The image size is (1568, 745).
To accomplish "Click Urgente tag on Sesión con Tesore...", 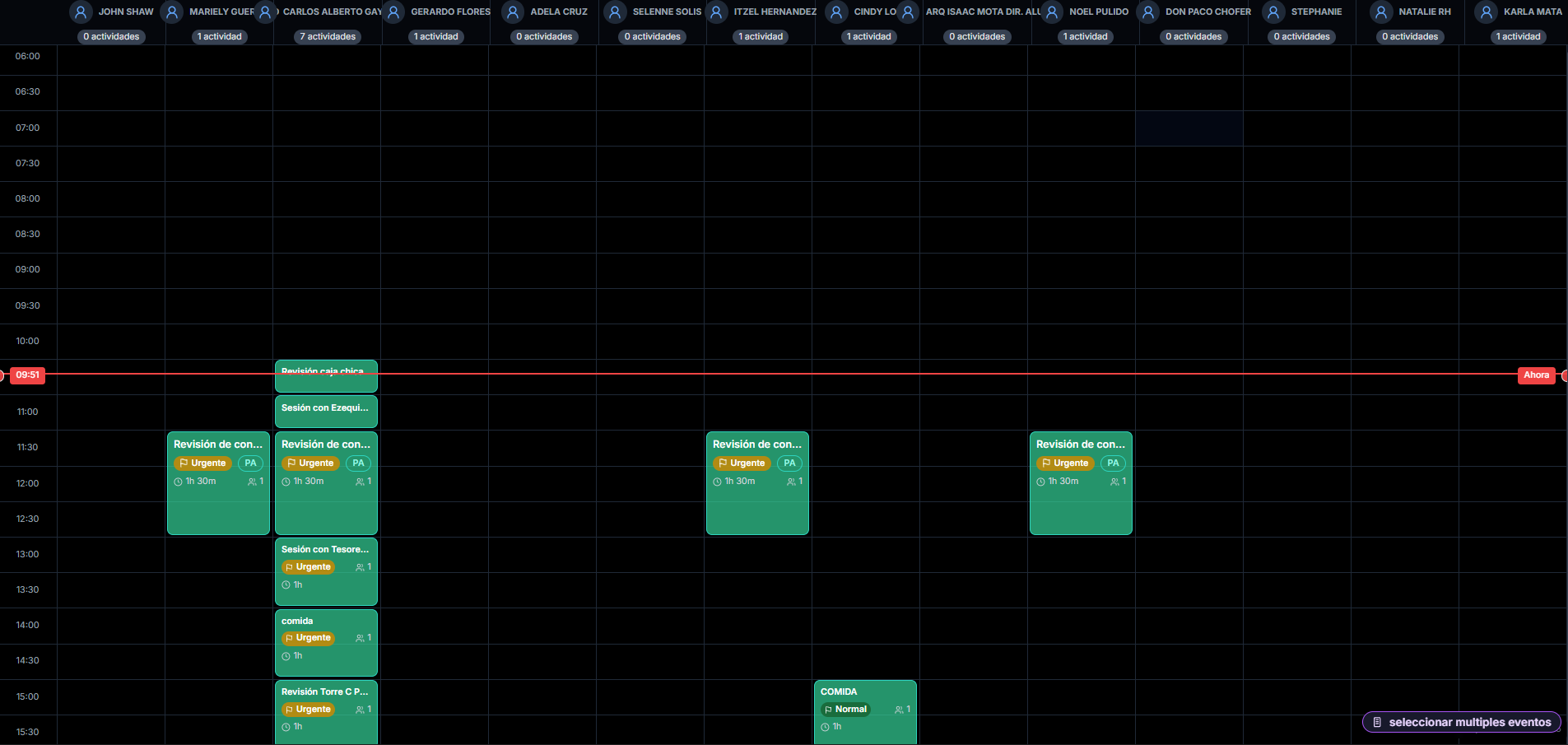I will 308,566.
